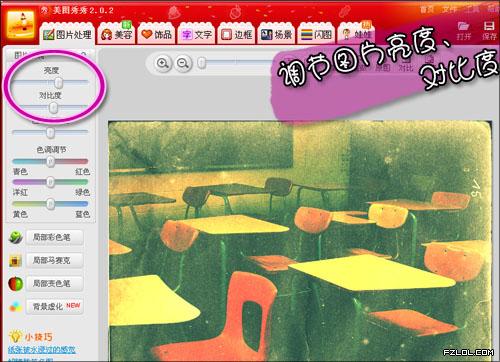Click the 美图秀秀 application logo
The height and width of the screenshot is (362, 500).
click(x=21, y=25)
